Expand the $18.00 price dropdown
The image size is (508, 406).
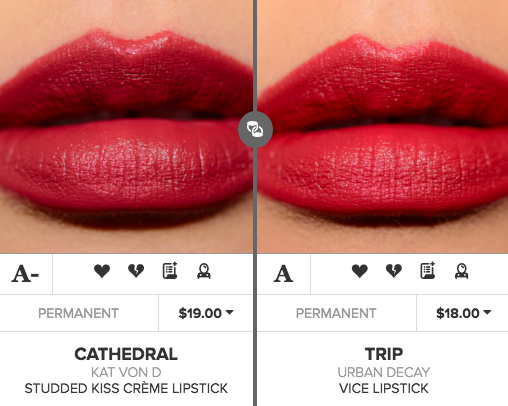(x=463, y=313)
